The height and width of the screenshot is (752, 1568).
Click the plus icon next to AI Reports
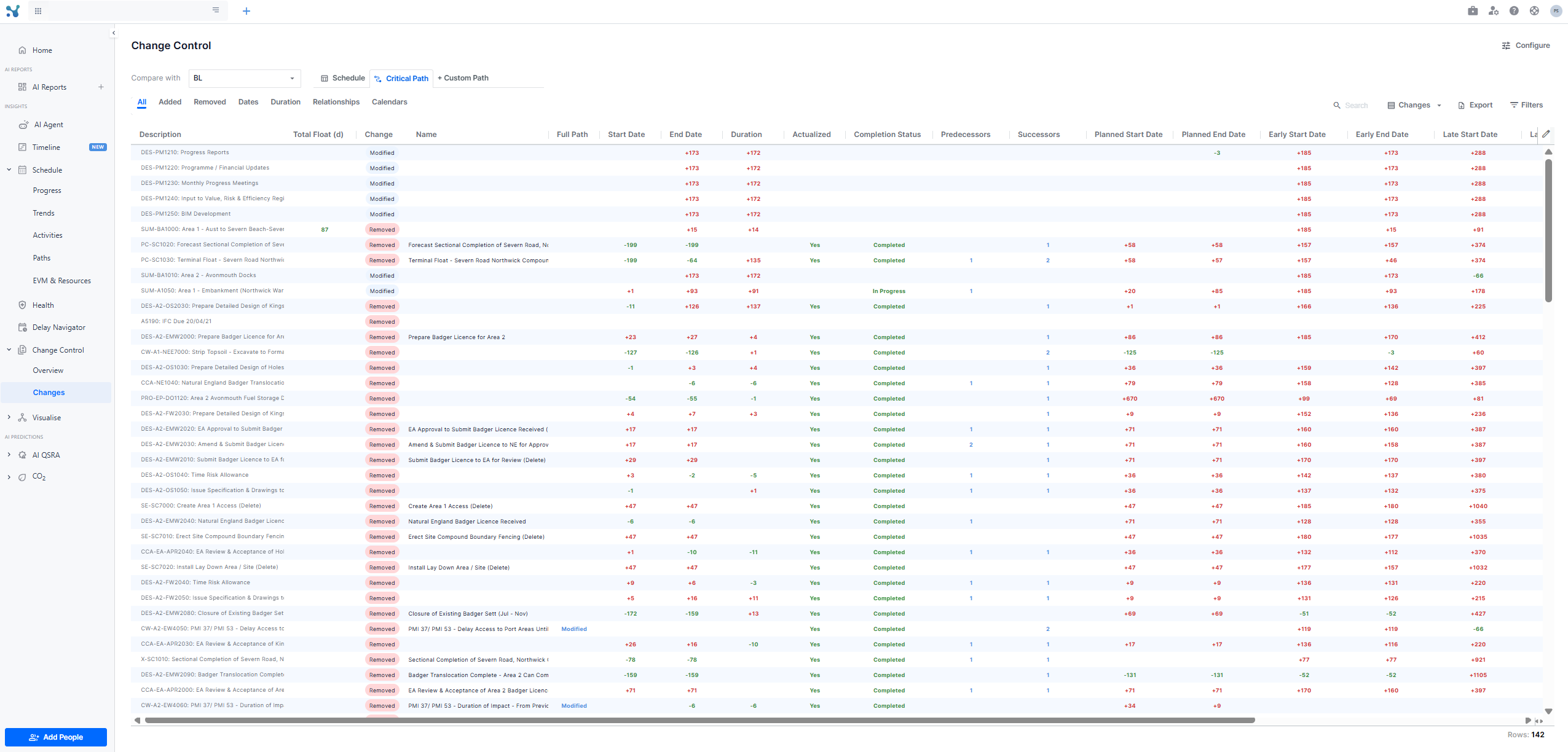[x=101, y=87]
